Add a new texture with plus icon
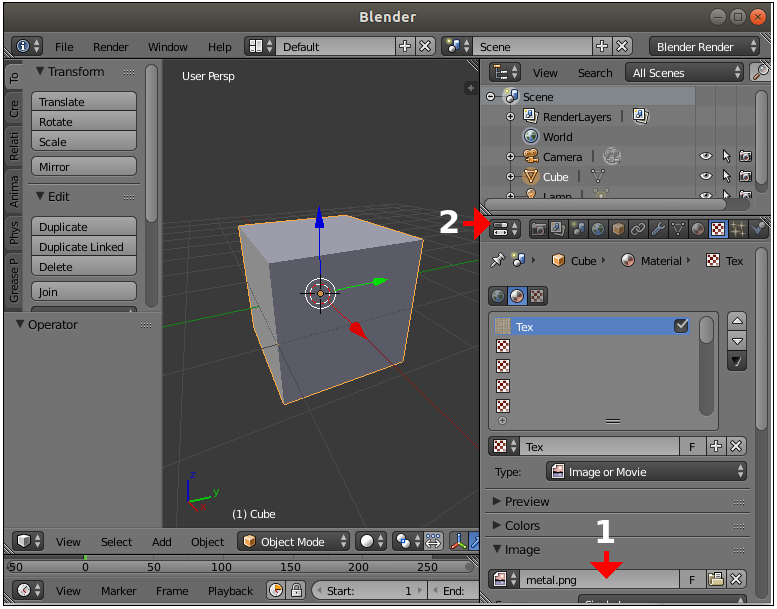 (x=716, y=446)
